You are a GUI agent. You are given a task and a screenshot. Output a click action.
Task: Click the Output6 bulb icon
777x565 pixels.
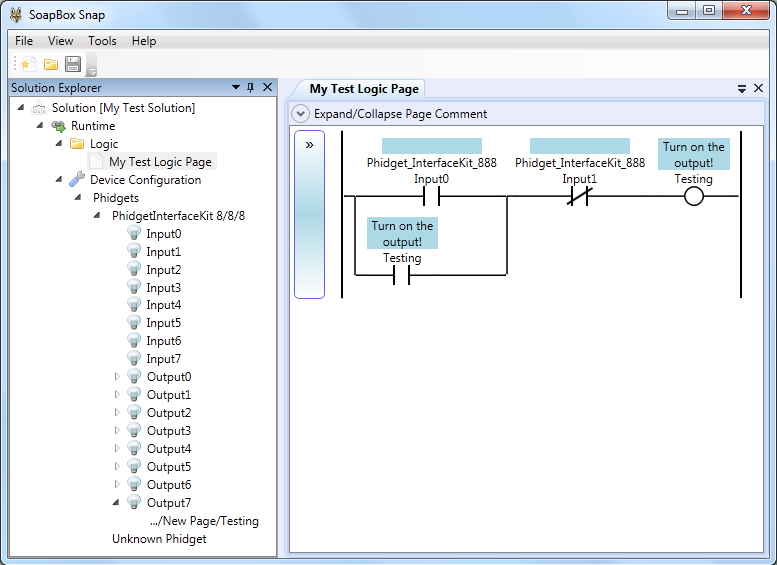click(134, 484)
